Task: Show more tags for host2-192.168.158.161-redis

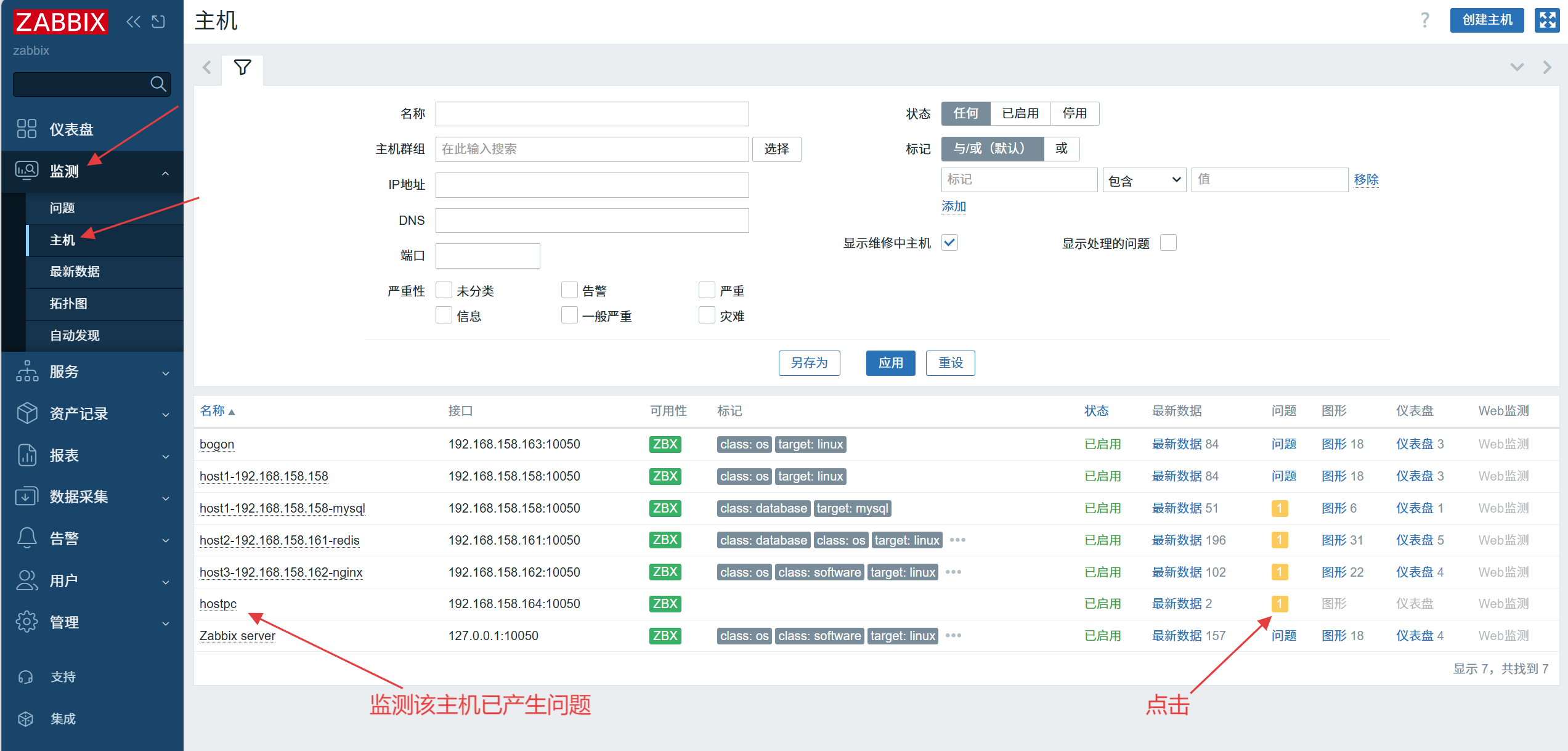Action: tap(957, 540)
